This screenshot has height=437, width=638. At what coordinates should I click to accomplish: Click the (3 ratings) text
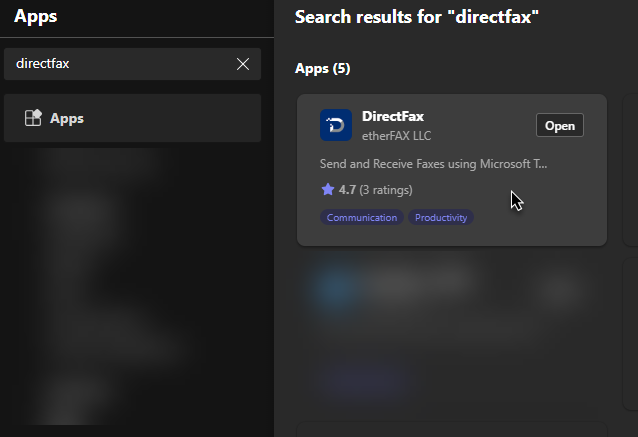[x=385, y=189]
